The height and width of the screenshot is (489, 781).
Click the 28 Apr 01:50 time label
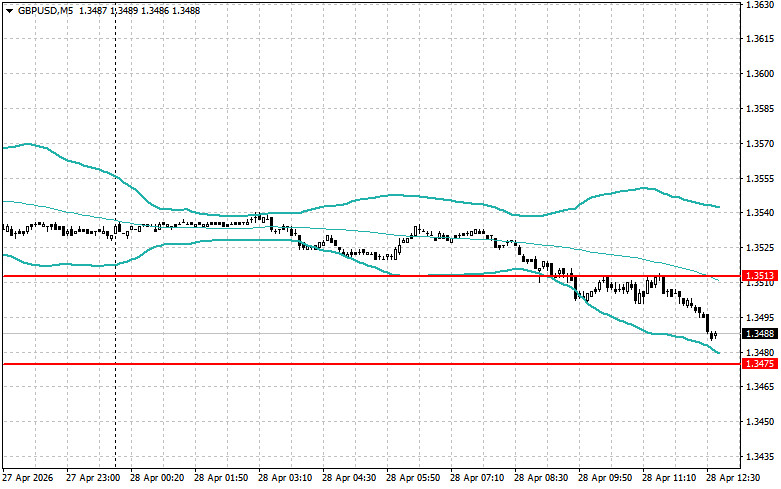221,478
